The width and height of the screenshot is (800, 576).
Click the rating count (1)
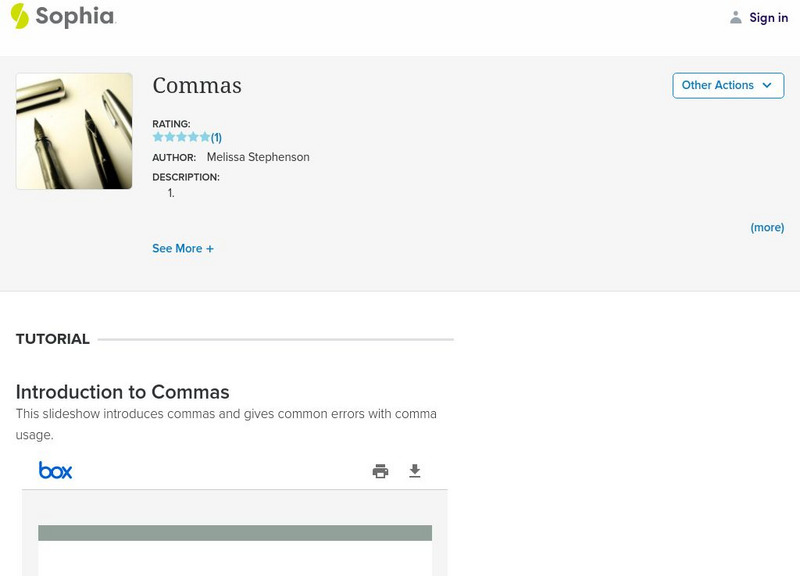pos(216,137)
